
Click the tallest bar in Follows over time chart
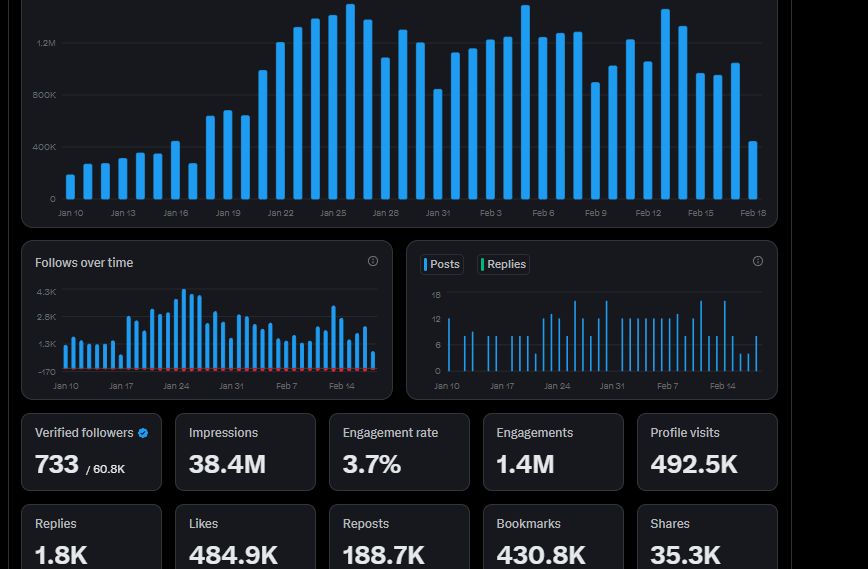184,330
